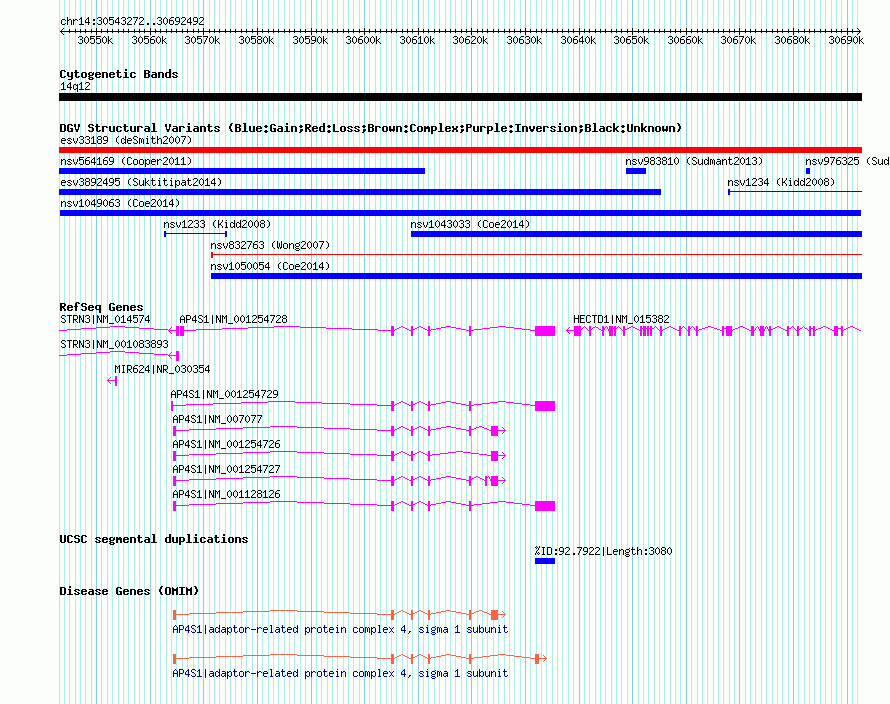Select the nsv1234 (Kidd2008) thin line

[795, 192]
